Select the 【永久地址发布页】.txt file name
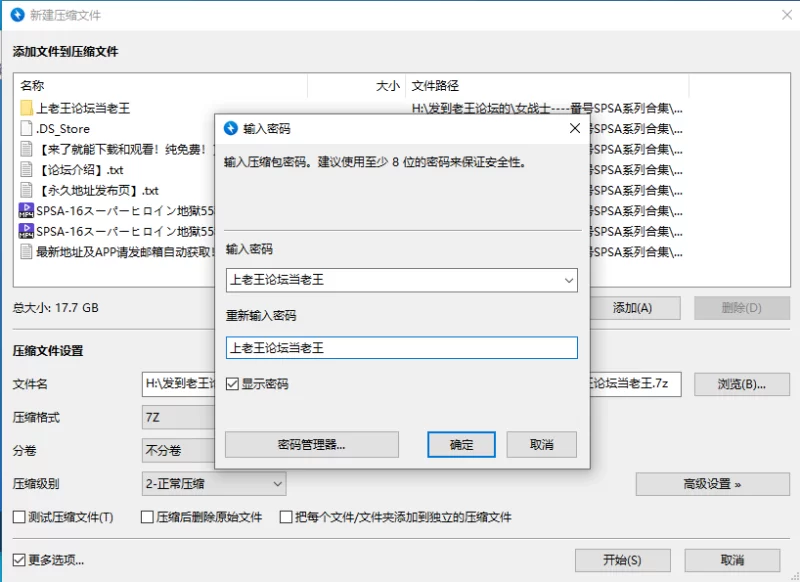Viewport: 800px width, 582px height. 98,190
